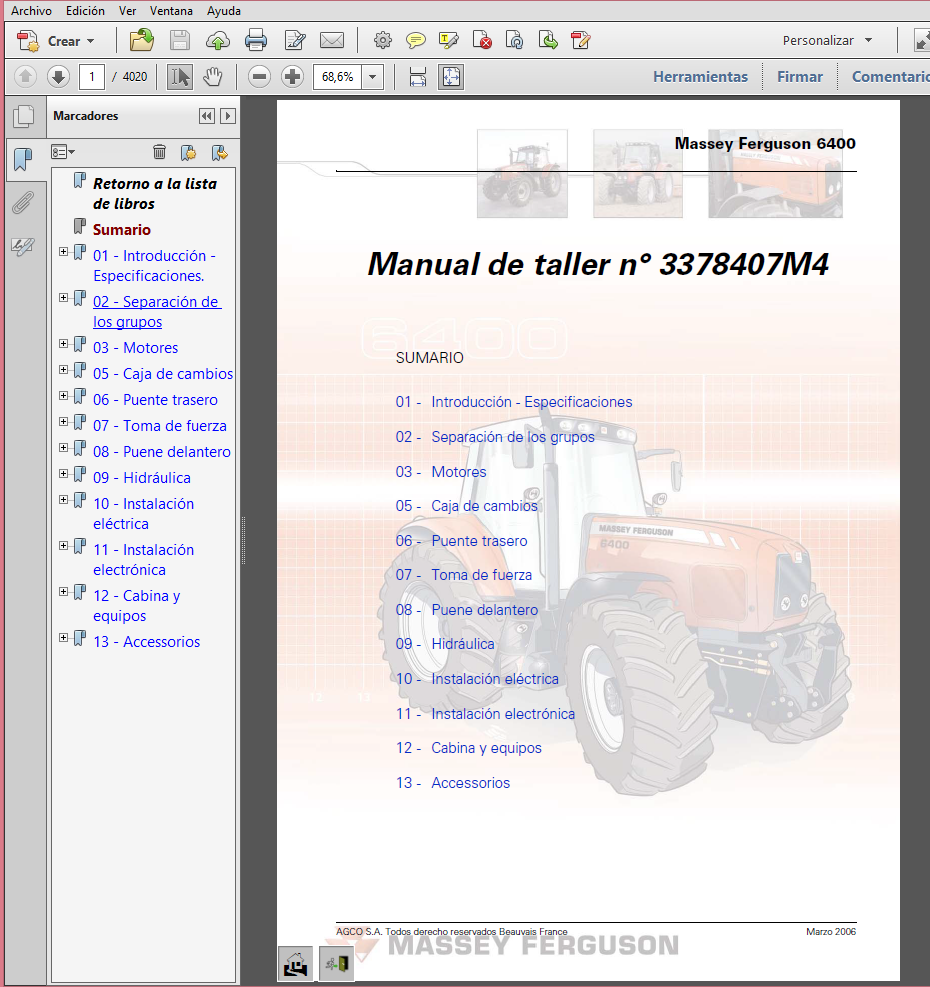The width and height of the screenshot is (930, 987).
Task: Send file by email envelope icon
Action: click(x=332, y=40)
